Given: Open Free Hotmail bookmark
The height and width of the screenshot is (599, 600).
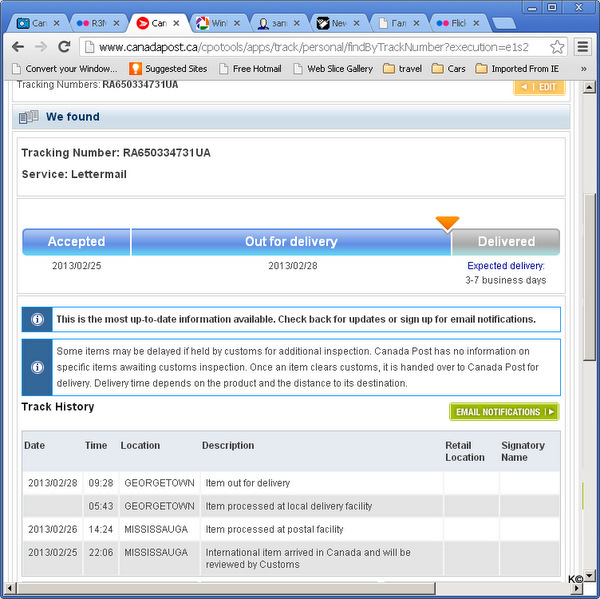Looking at the screenshot, I should [x=250, y=69].
